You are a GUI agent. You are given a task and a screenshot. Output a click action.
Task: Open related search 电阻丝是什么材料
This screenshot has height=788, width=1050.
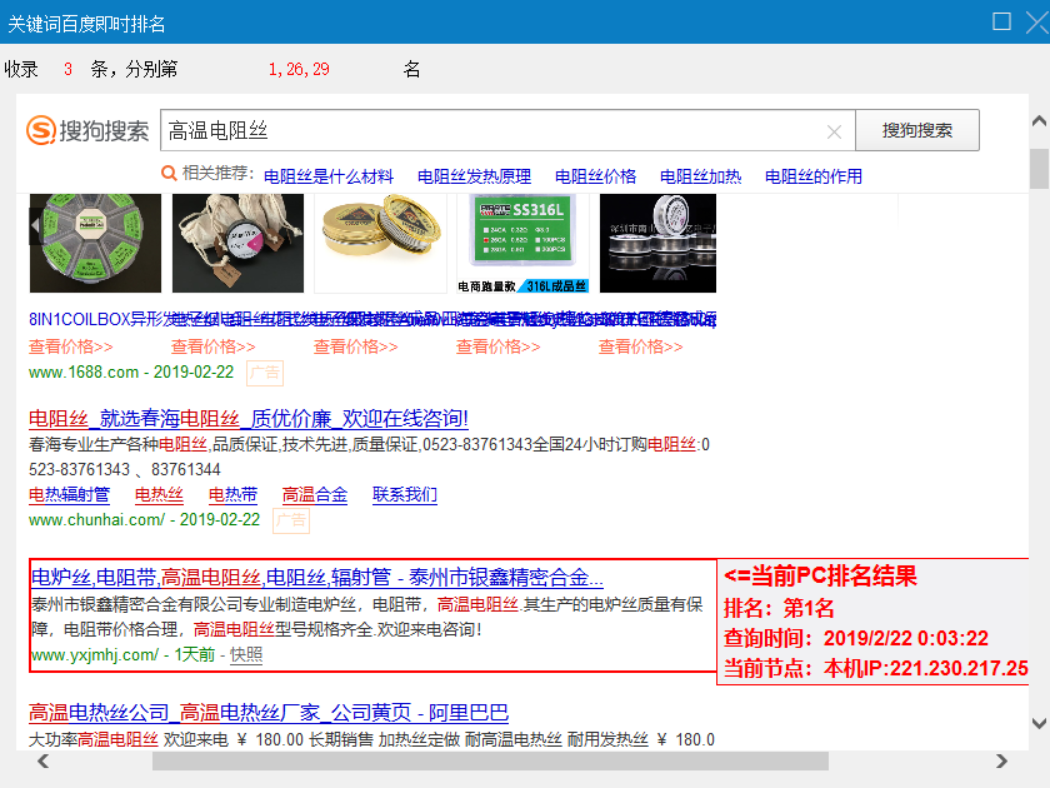pos(328,177)
